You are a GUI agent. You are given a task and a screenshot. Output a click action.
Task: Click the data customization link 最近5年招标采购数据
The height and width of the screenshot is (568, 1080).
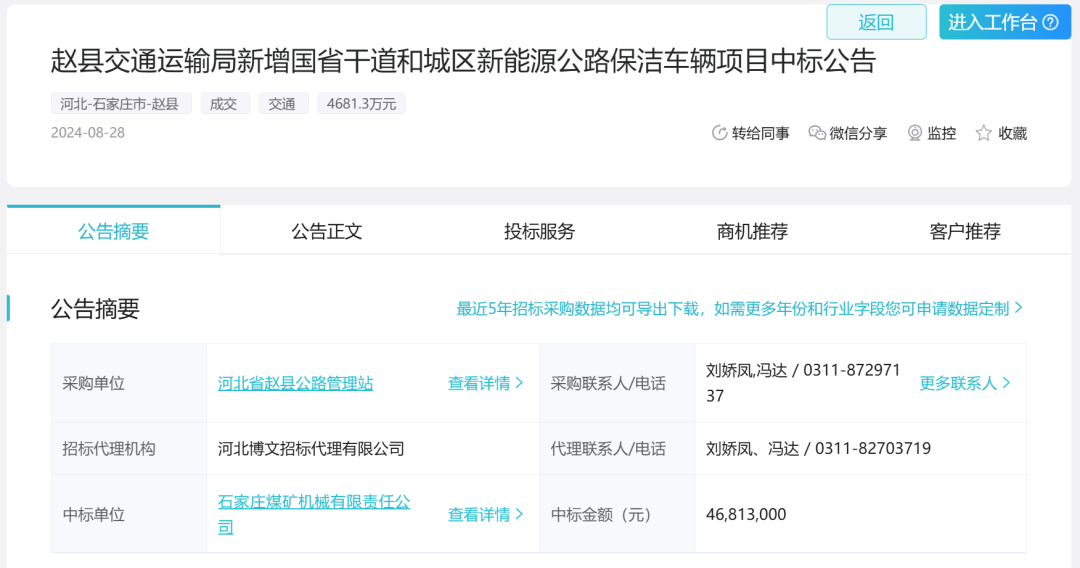pos(740,308)
